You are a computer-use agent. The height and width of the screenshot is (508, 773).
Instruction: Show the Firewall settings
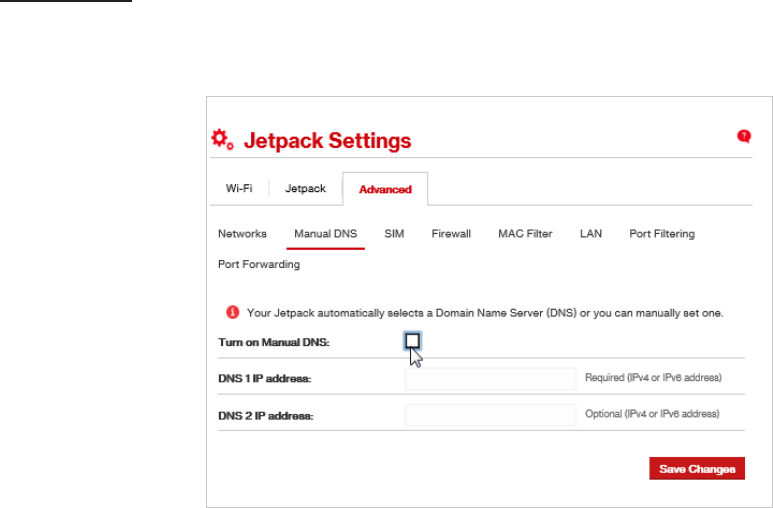pos(451,234)
